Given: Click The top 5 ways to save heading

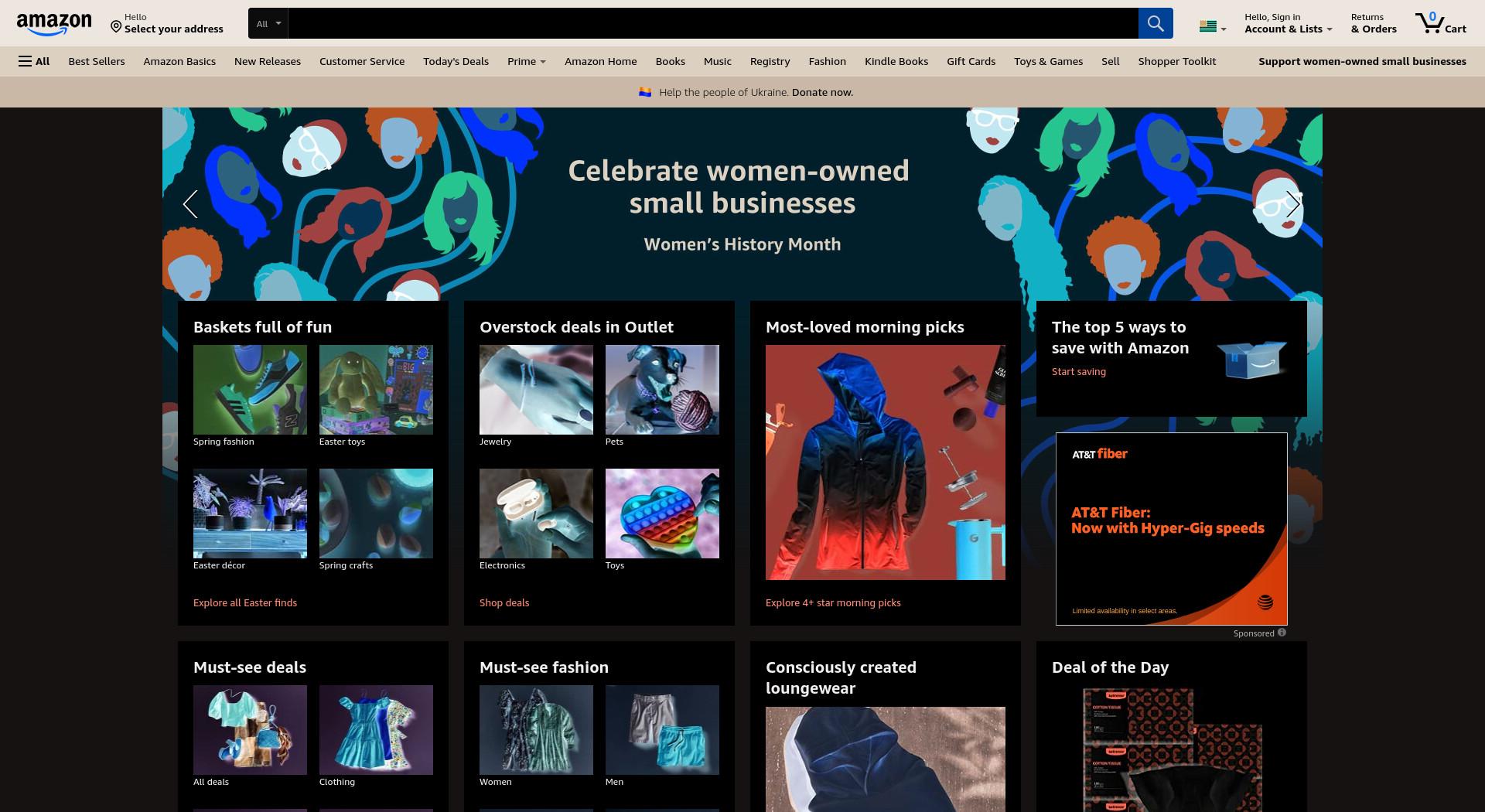Looking at the screenshot, I should 1120,337.
